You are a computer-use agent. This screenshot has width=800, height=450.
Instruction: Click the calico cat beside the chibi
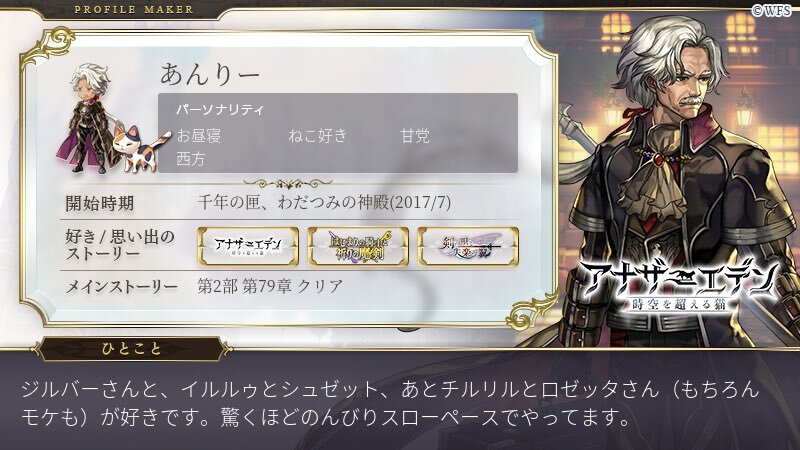pyautogui.click(x=140, y=148)
